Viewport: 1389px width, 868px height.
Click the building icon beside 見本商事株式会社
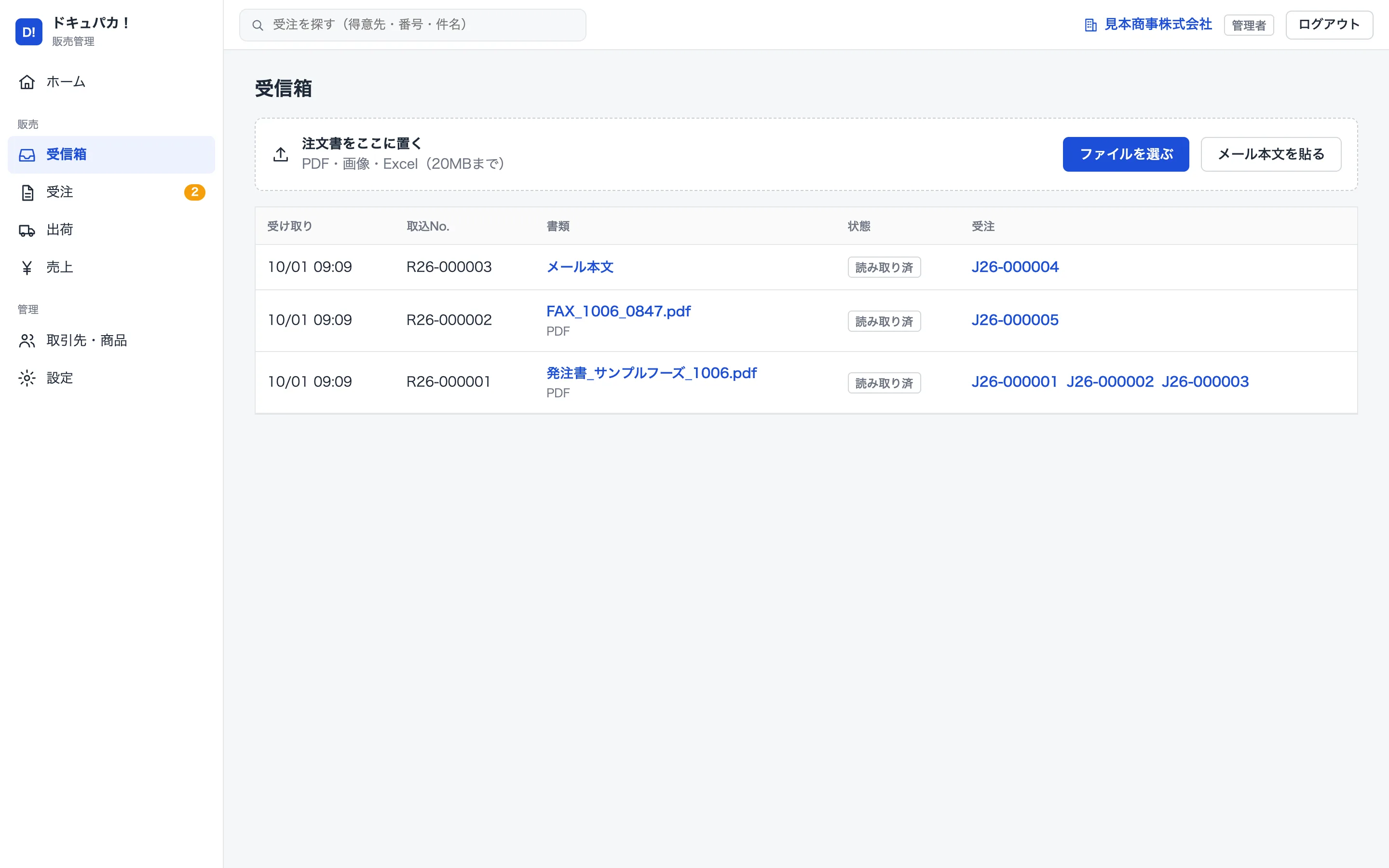pos(1090,25)
